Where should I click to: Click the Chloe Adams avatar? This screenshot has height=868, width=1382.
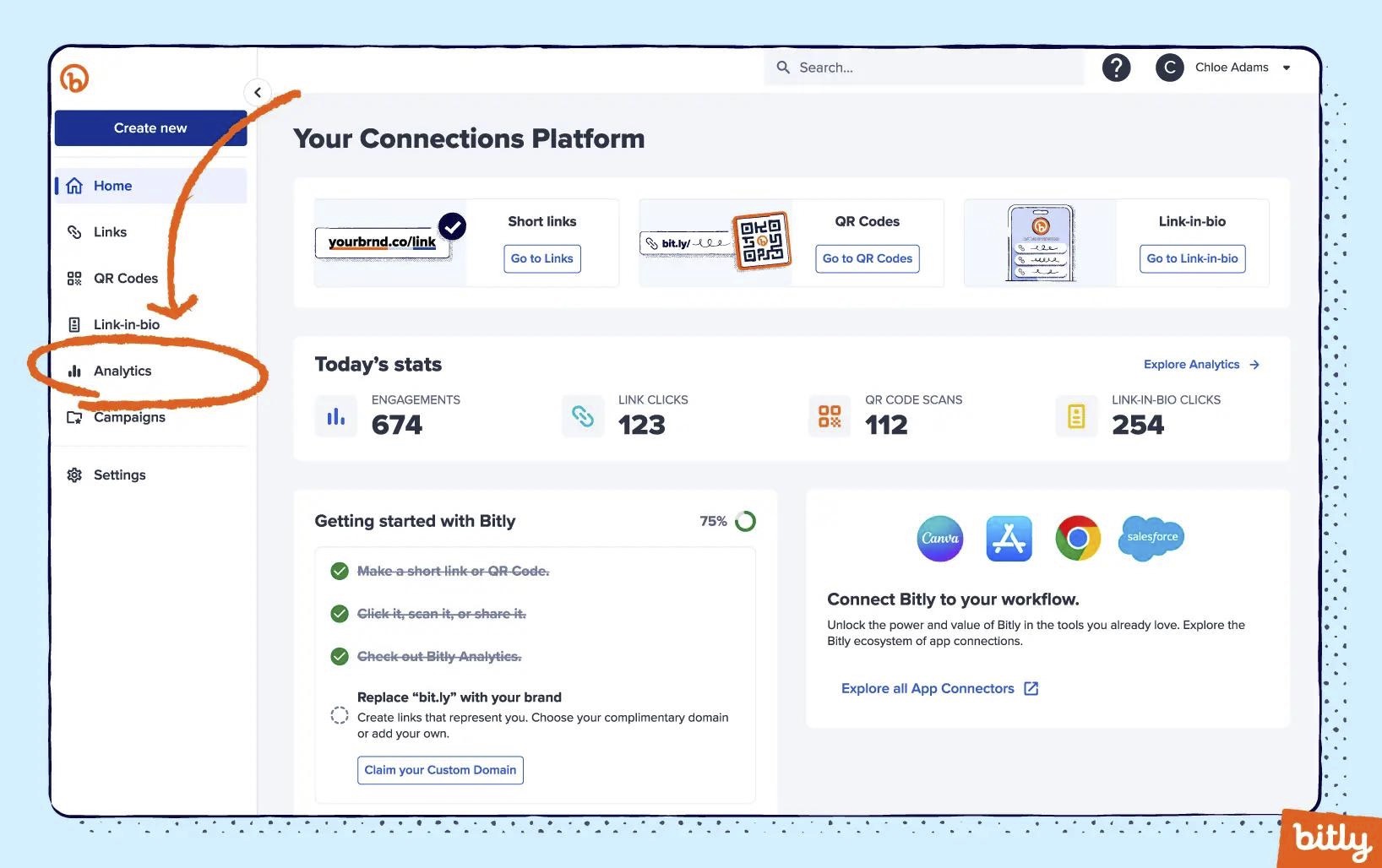pyautogui.click(x=1169, y=68)
